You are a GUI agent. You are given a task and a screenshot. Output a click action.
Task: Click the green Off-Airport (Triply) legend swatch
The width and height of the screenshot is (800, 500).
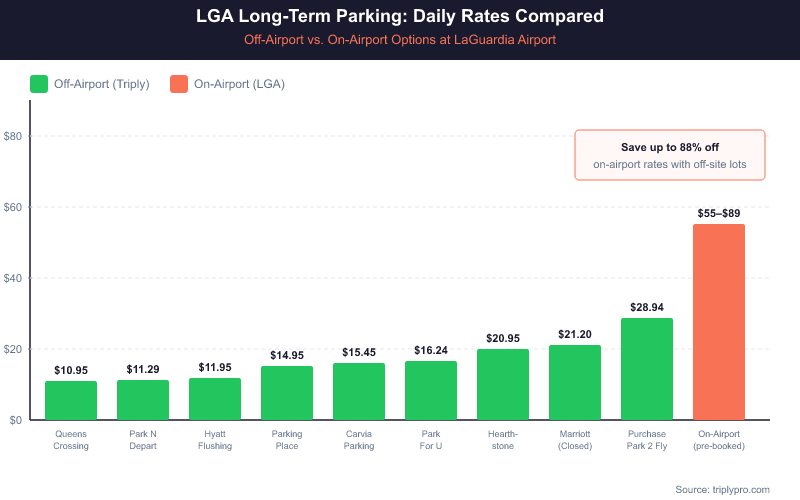[40, 84]
